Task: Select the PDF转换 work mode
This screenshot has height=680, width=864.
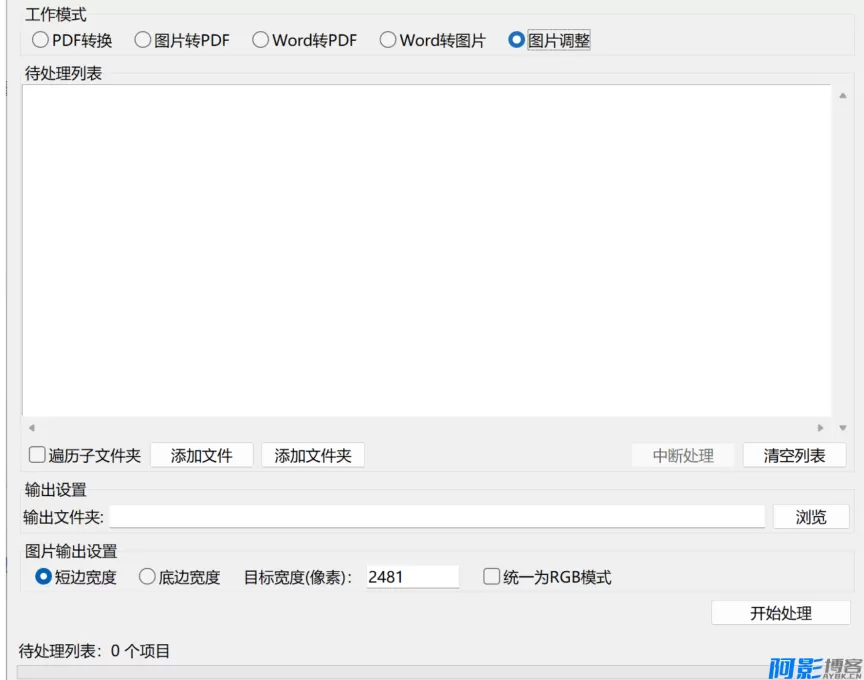Action: (40, 40)
